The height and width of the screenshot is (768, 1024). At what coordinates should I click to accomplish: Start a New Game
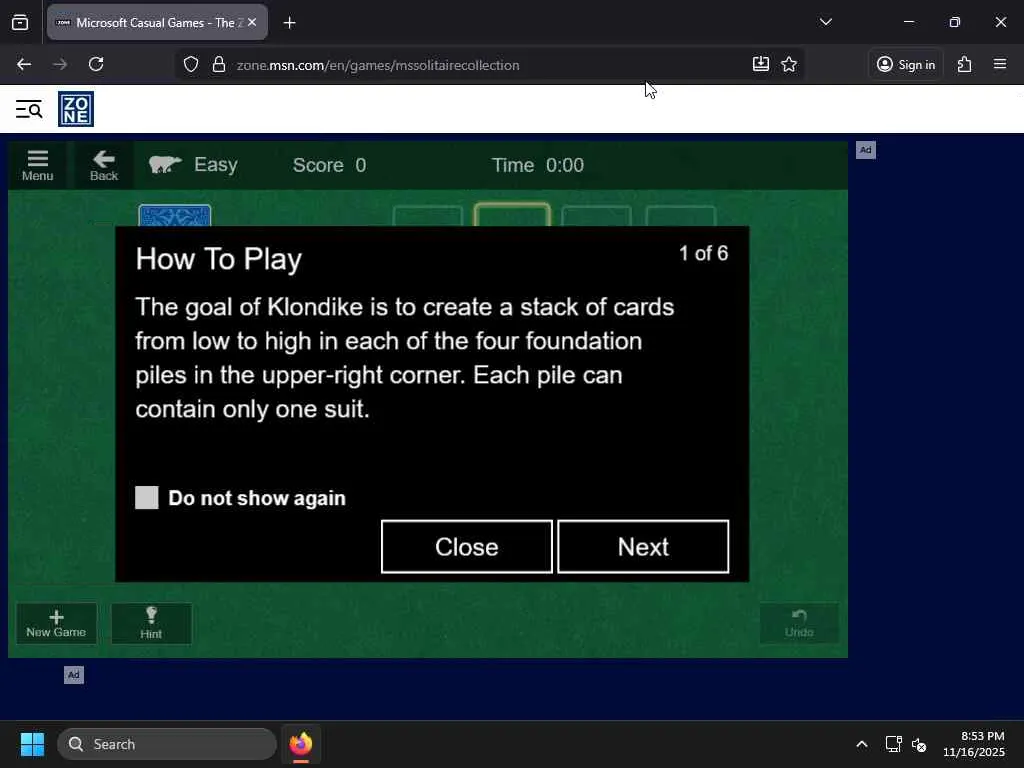pyautogui.click(x=56, y=624)
